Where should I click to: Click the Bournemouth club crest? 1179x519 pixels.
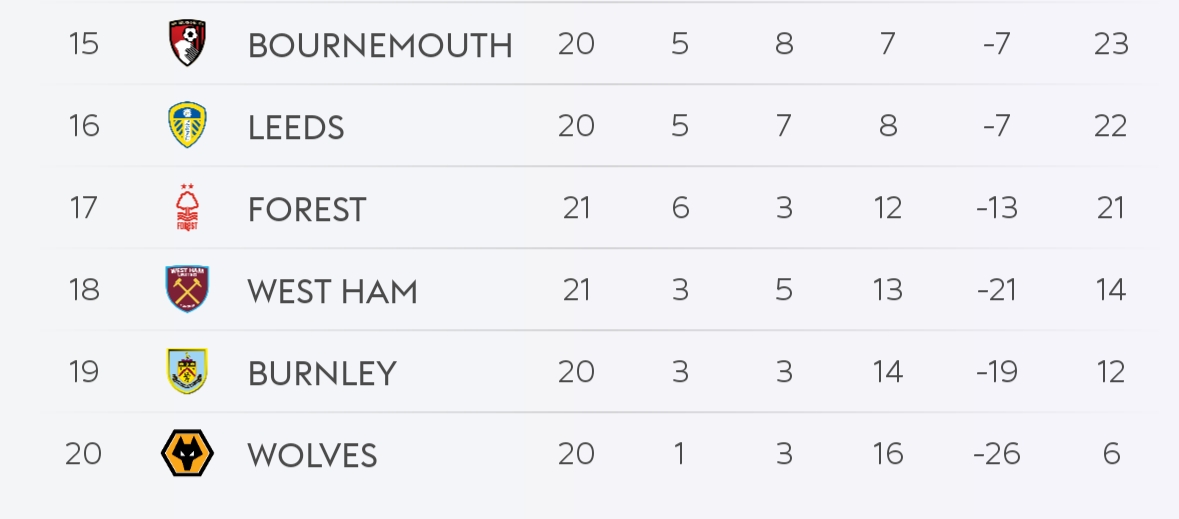(x=187, y=44)
